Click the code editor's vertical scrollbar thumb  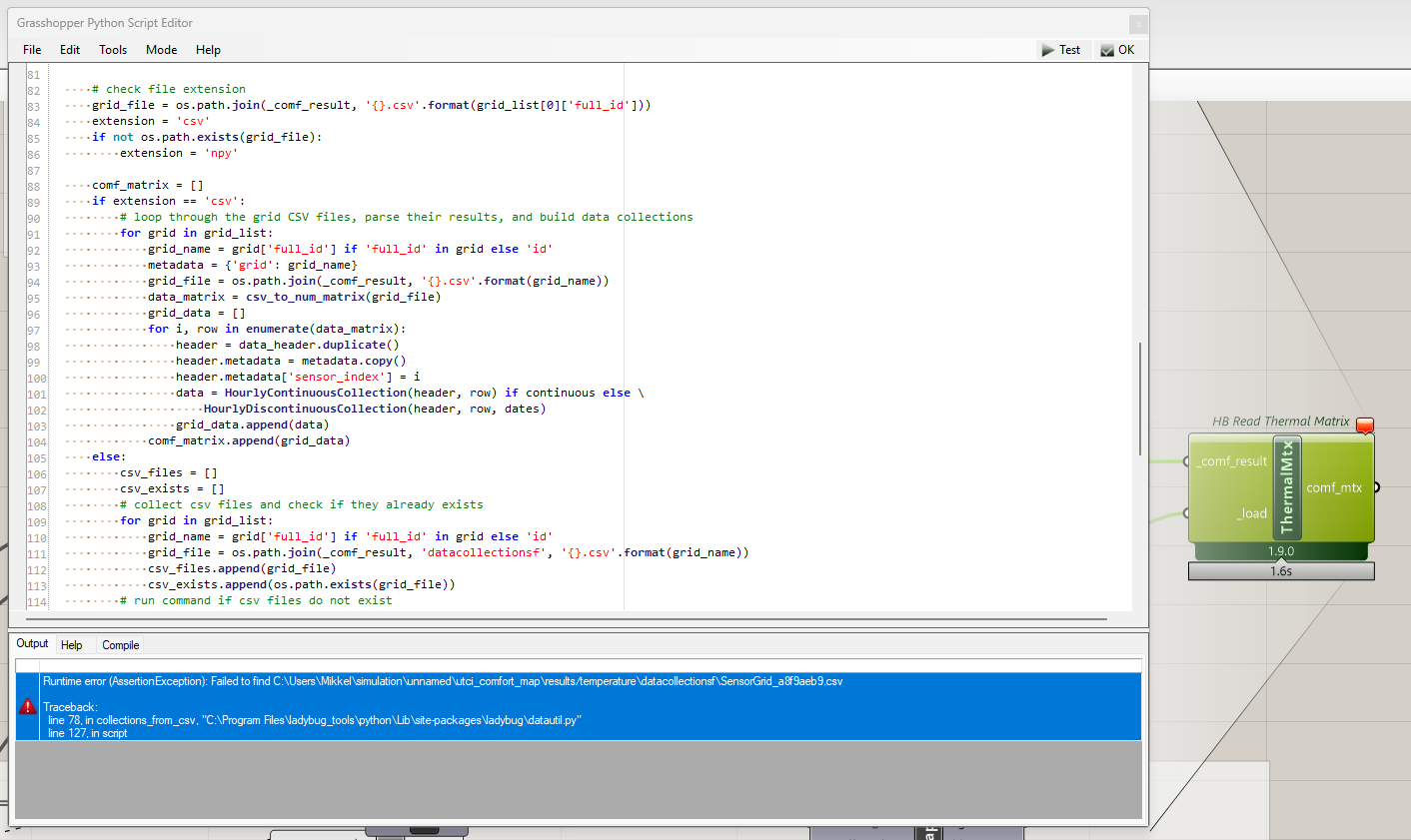1139,399
